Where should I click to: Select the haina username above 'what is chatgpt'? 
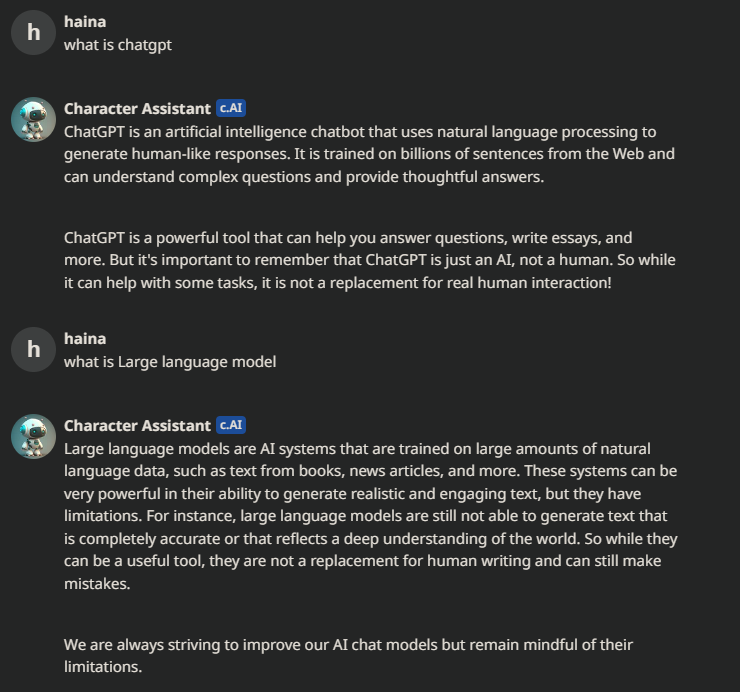click(x=85, y=21)
